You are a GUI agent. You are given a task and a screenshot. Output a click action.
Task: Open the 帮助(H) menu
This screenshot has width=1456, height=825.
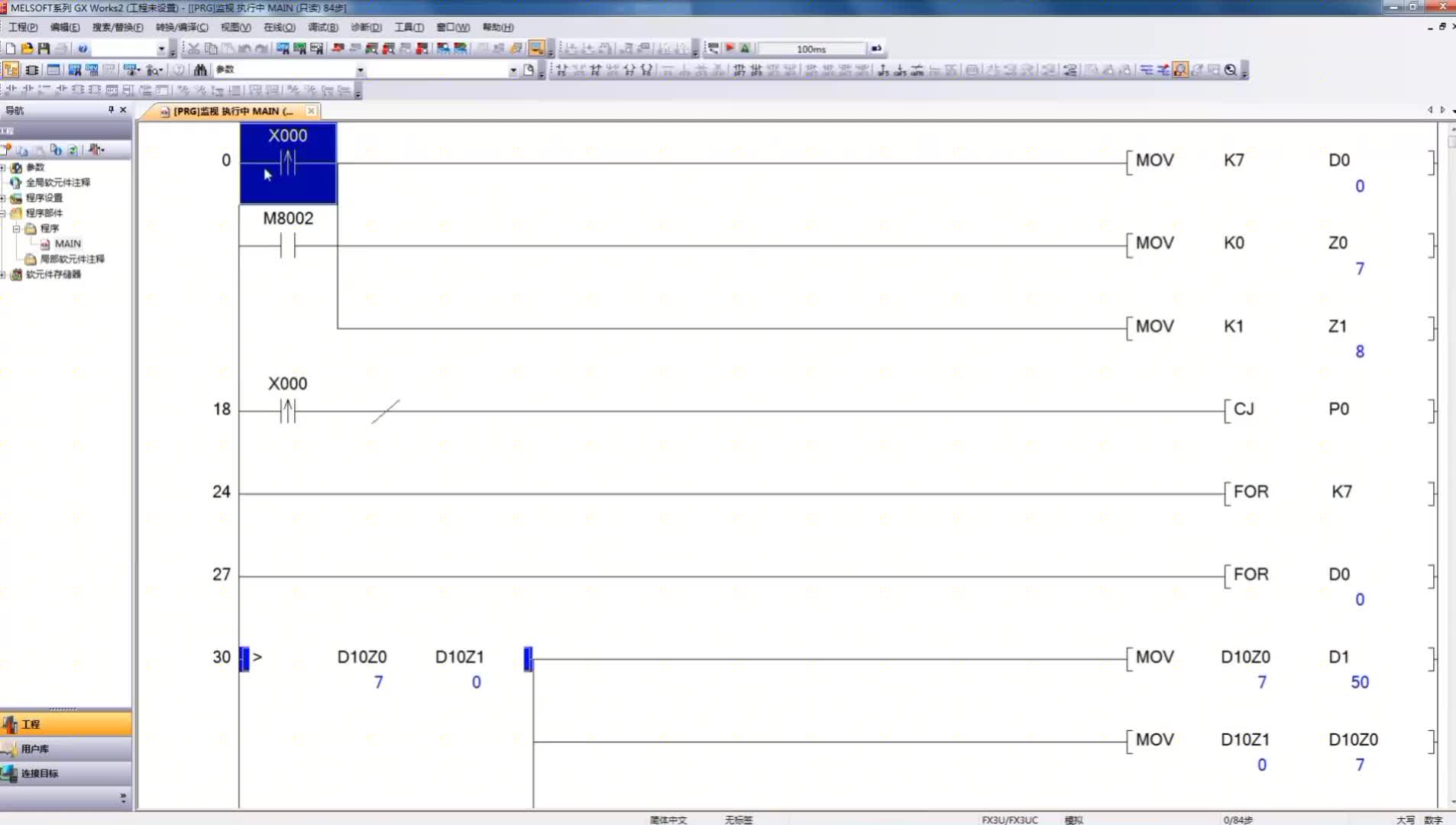[x=497, y=27]
